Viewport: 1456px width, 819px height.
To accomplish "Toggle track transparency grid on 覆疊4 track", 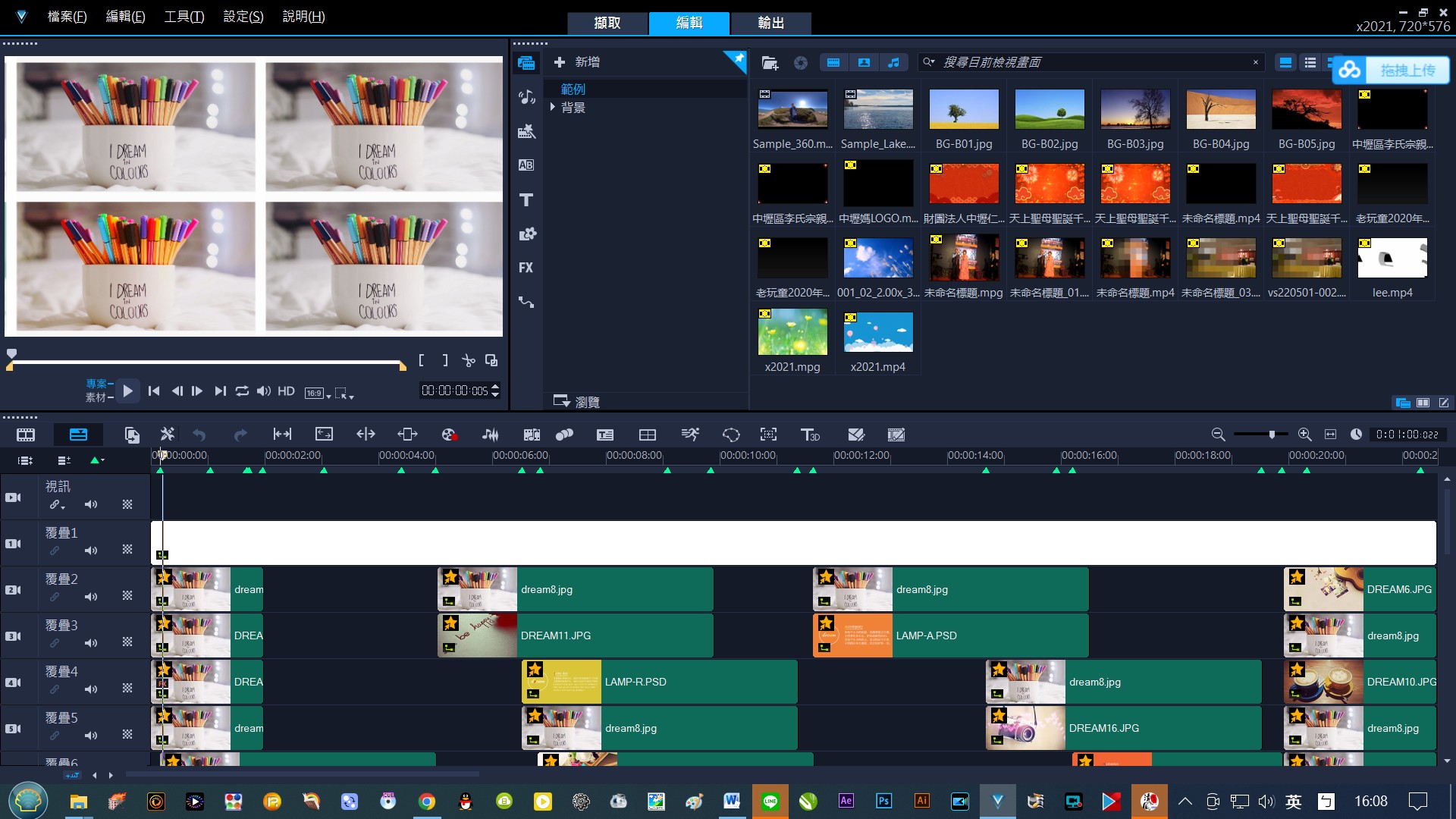I will point(127,689).
